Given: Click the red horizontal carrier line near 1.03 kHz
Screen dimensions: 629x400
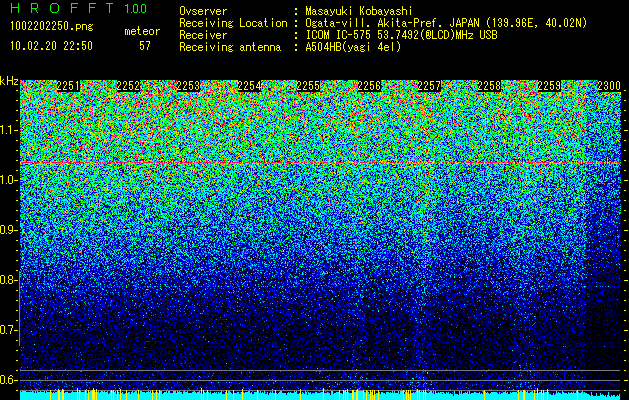Looking at the screenshot, I should click(321, 162).
